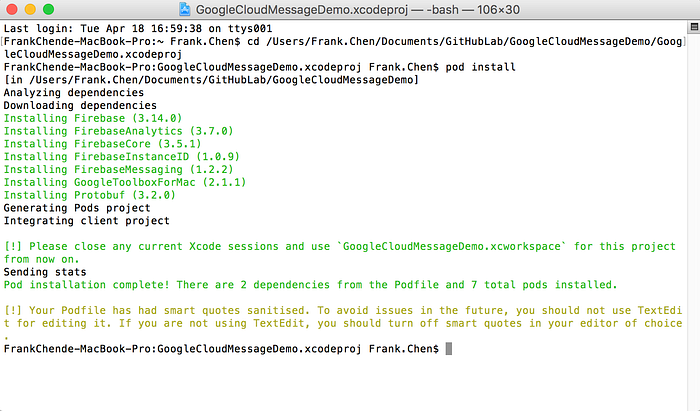Click the 'Last login: Tue Apr 18' line

point(138,29)
